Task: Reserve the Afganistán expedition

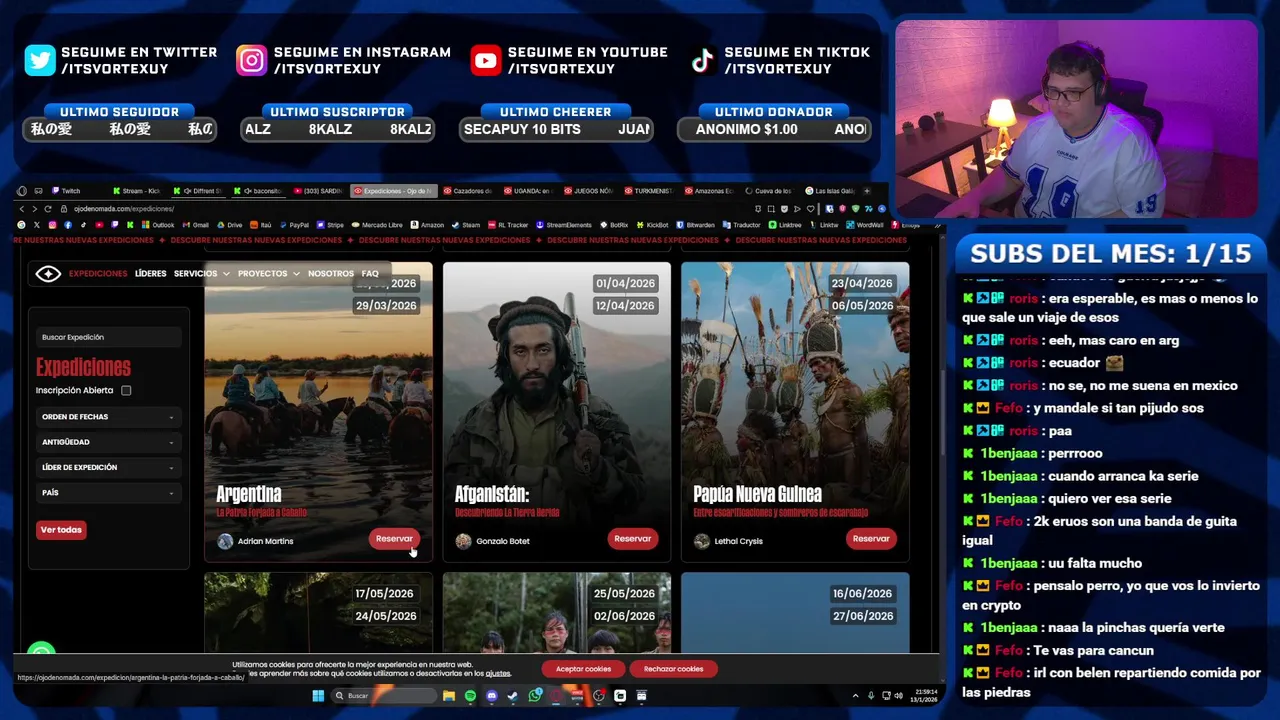Action: click(x=632, y=539)
